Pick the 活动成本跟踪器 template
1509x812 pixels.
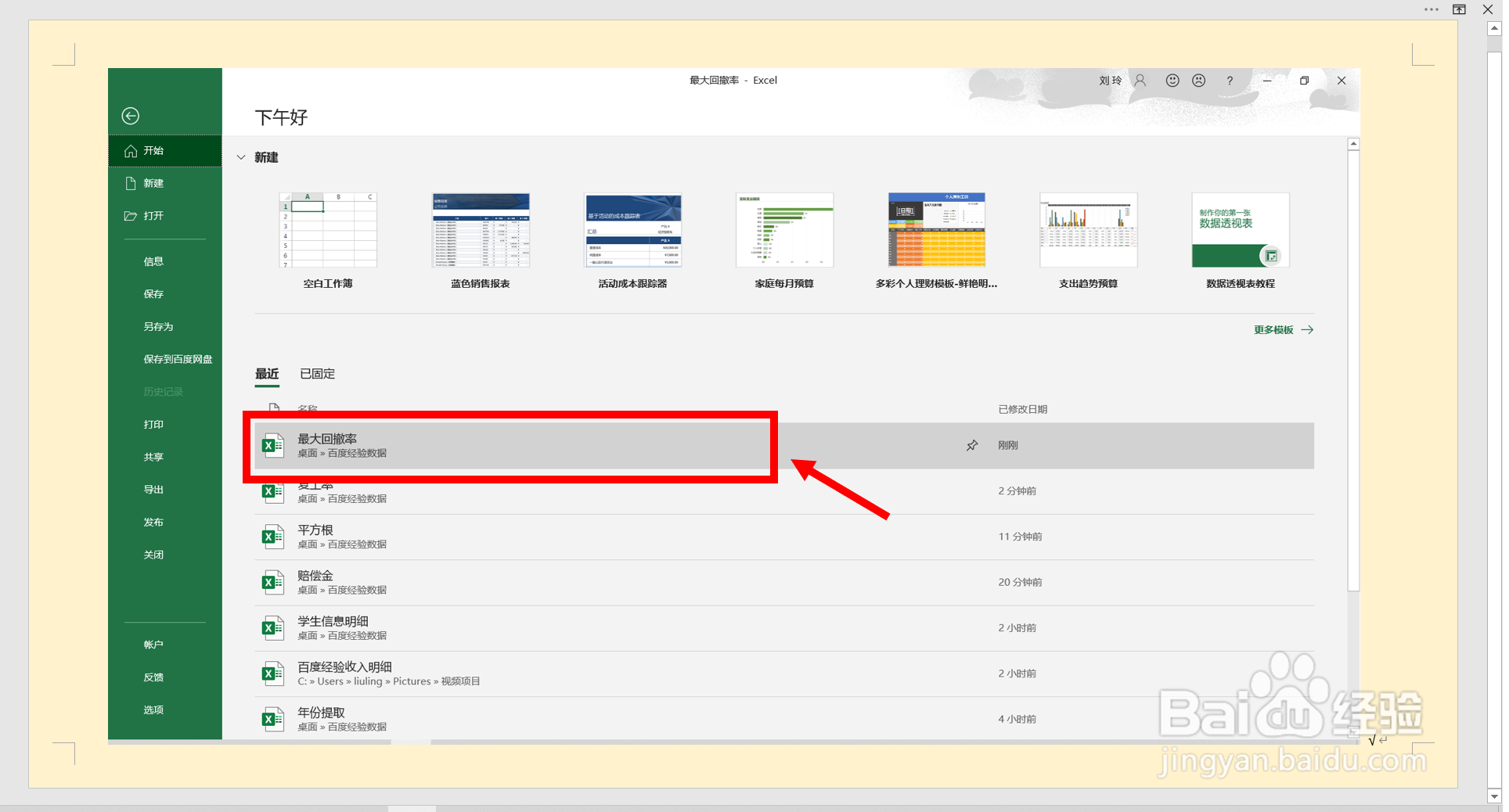tap(633, 241)
